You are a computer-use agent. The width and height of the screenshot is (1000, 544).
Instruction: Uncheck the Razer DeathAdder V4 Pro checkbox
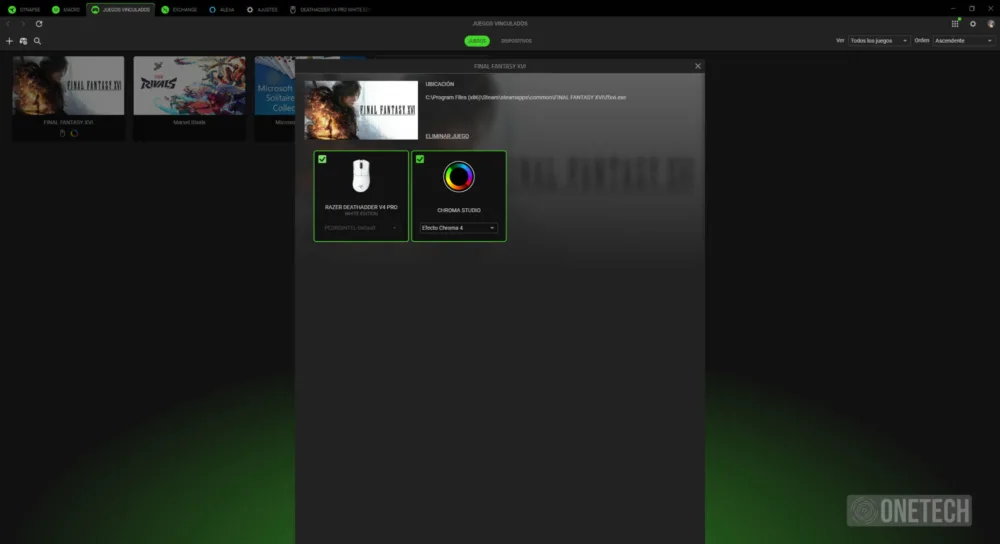click(x=322, y=159)
